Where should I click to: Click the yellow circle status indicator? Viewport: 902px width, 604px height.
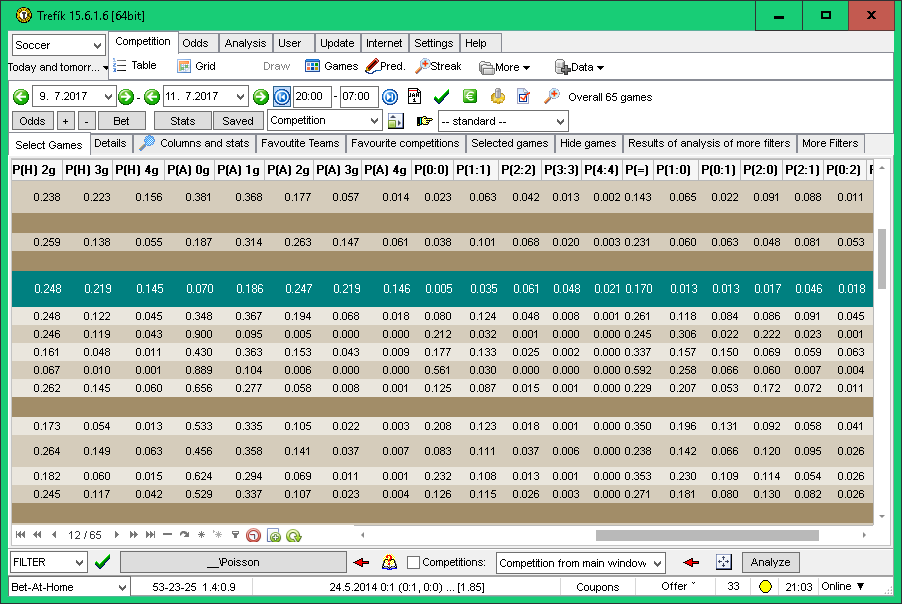(766, 587)
